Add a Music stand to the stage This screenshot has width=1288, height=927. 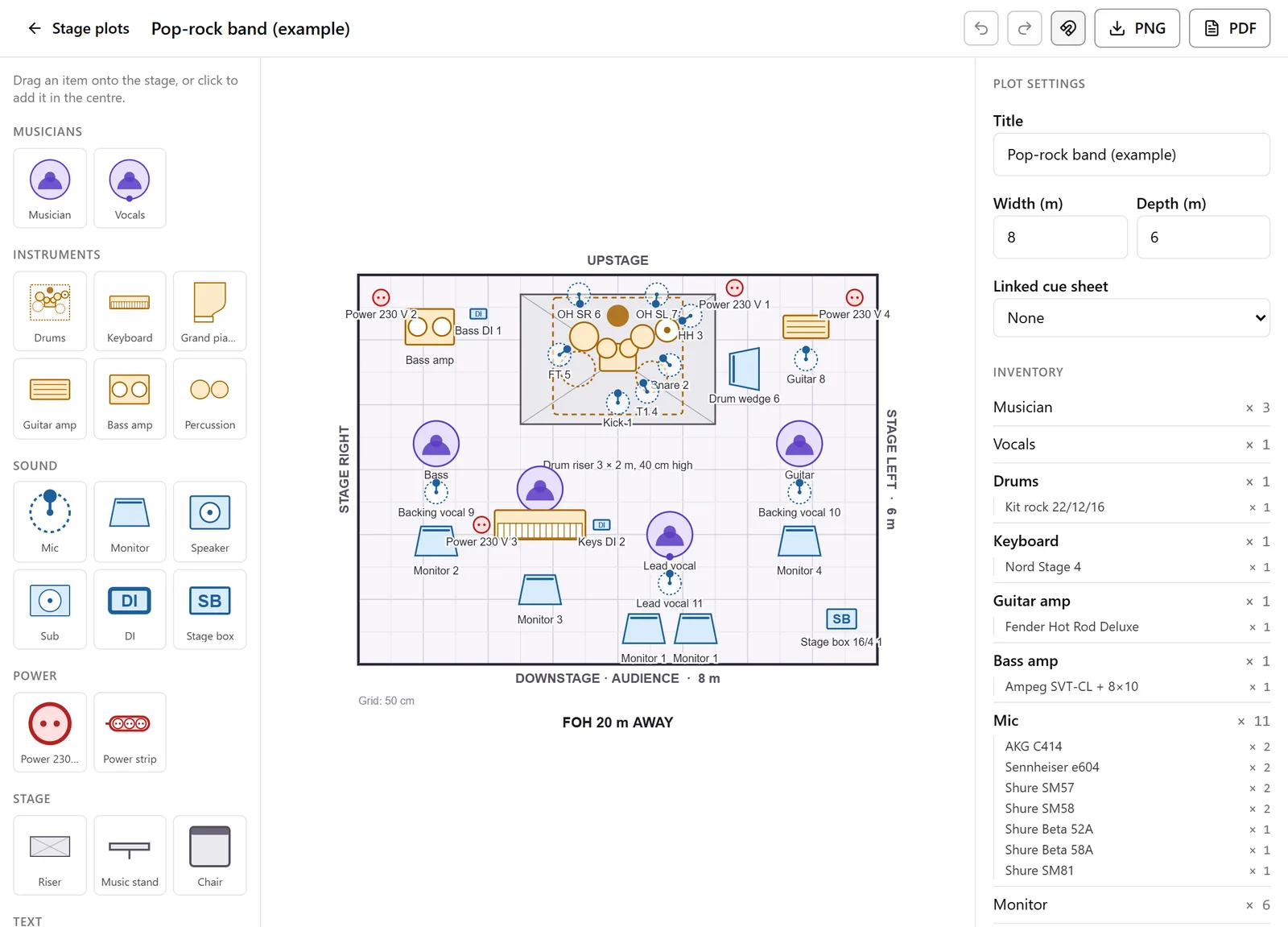point(130,855)
